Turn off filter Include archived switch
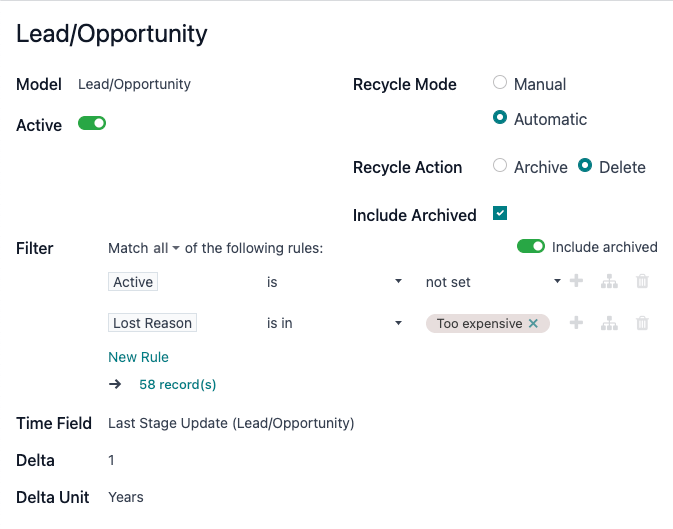Screen dimensions: 673x529 point(530,246)
